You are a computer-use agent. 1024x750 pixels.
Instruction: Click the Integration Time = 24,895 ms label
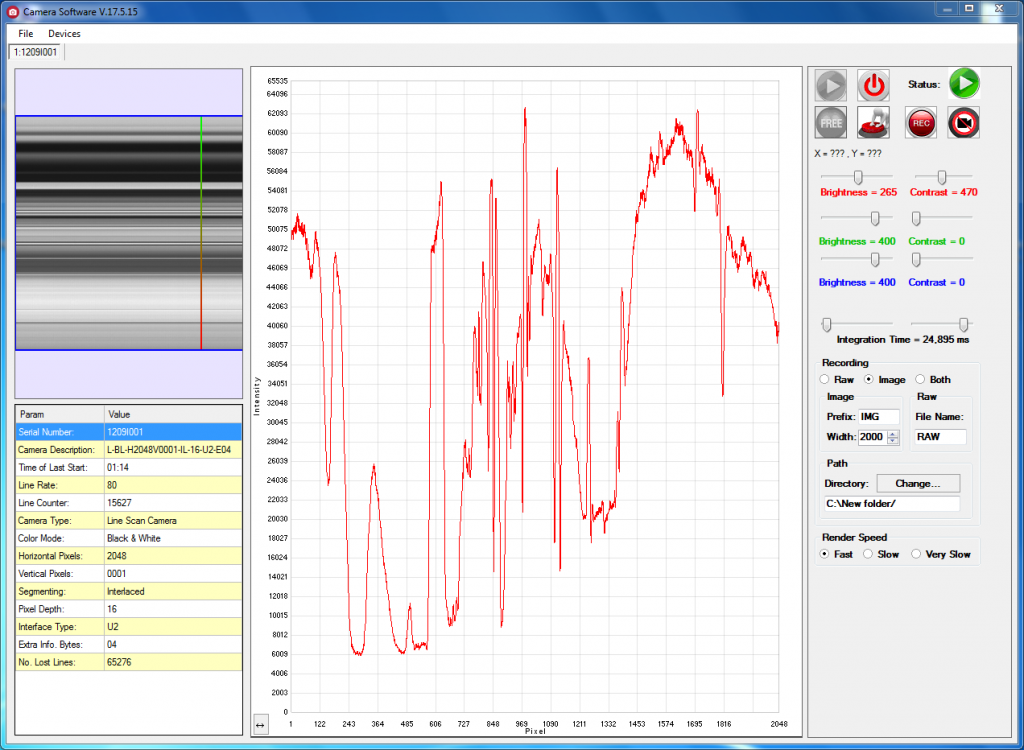[x=903, y=339]
